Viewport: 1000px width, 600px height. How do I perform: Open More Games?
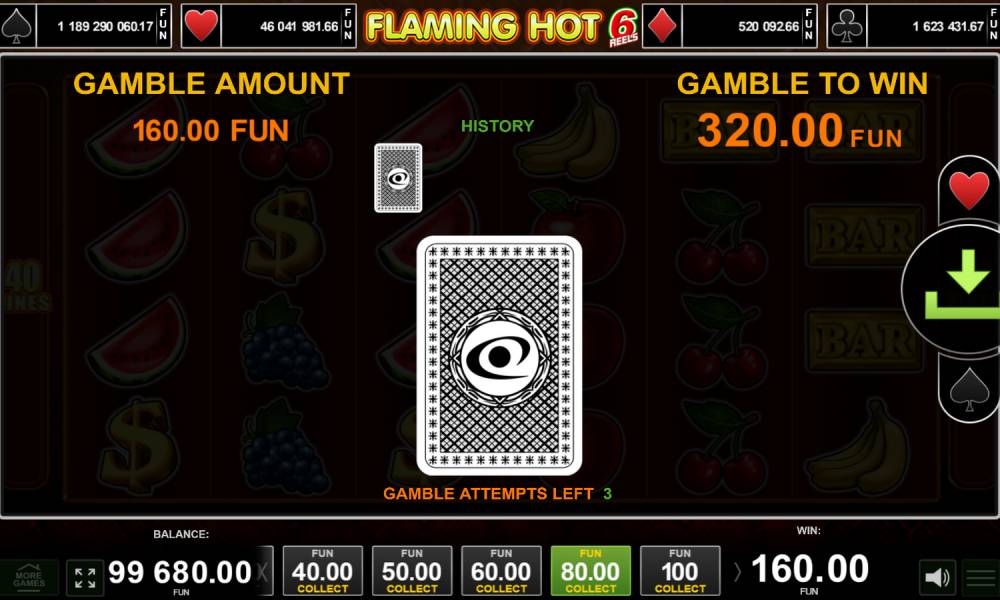click(x=29, y=578)
